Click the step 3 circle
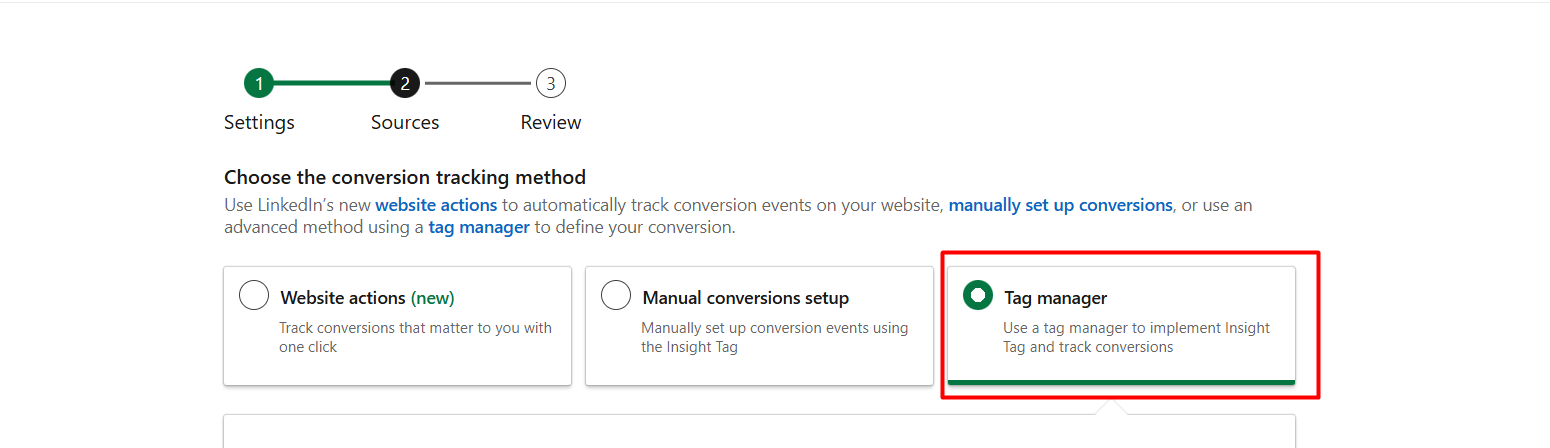Viewport: 1550px width, 448px height. [x=551, y=83]
